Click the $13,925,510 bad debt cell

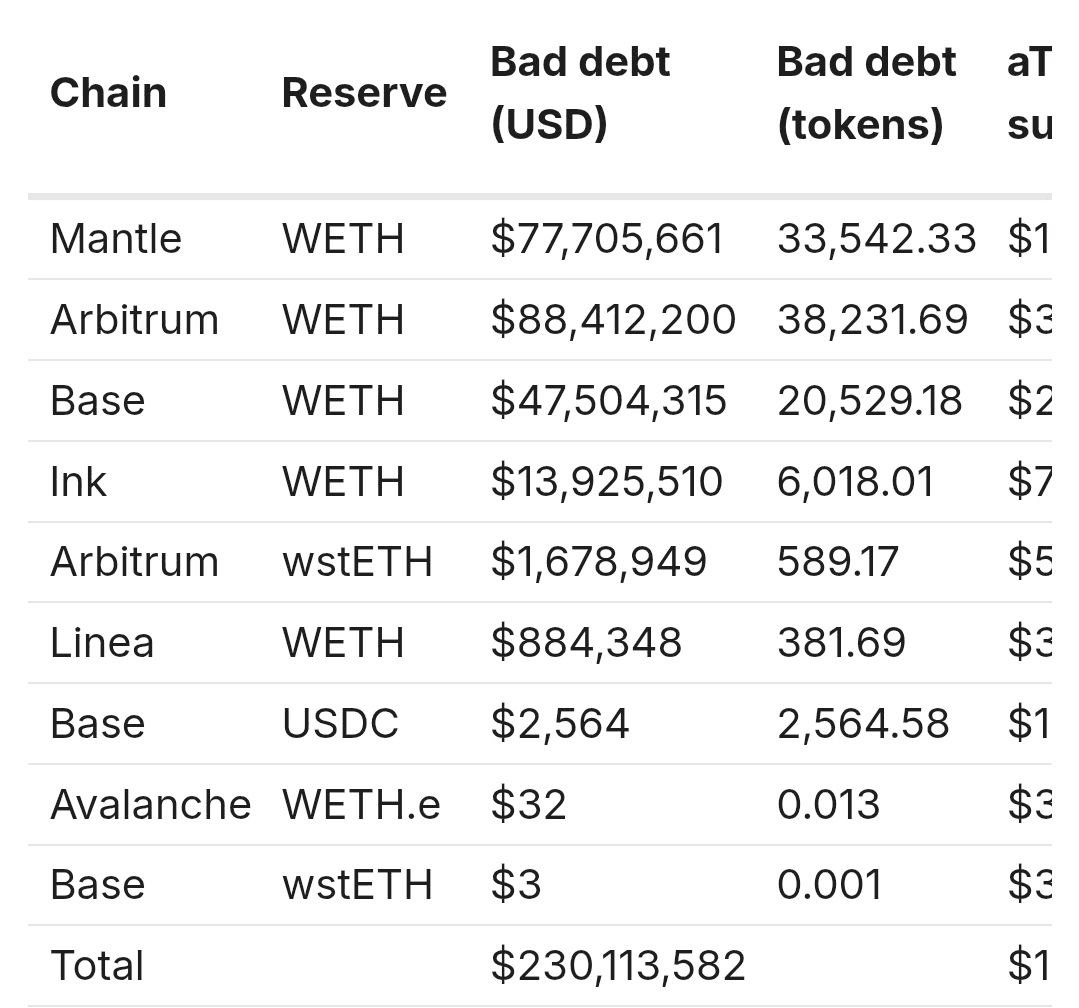606,482
